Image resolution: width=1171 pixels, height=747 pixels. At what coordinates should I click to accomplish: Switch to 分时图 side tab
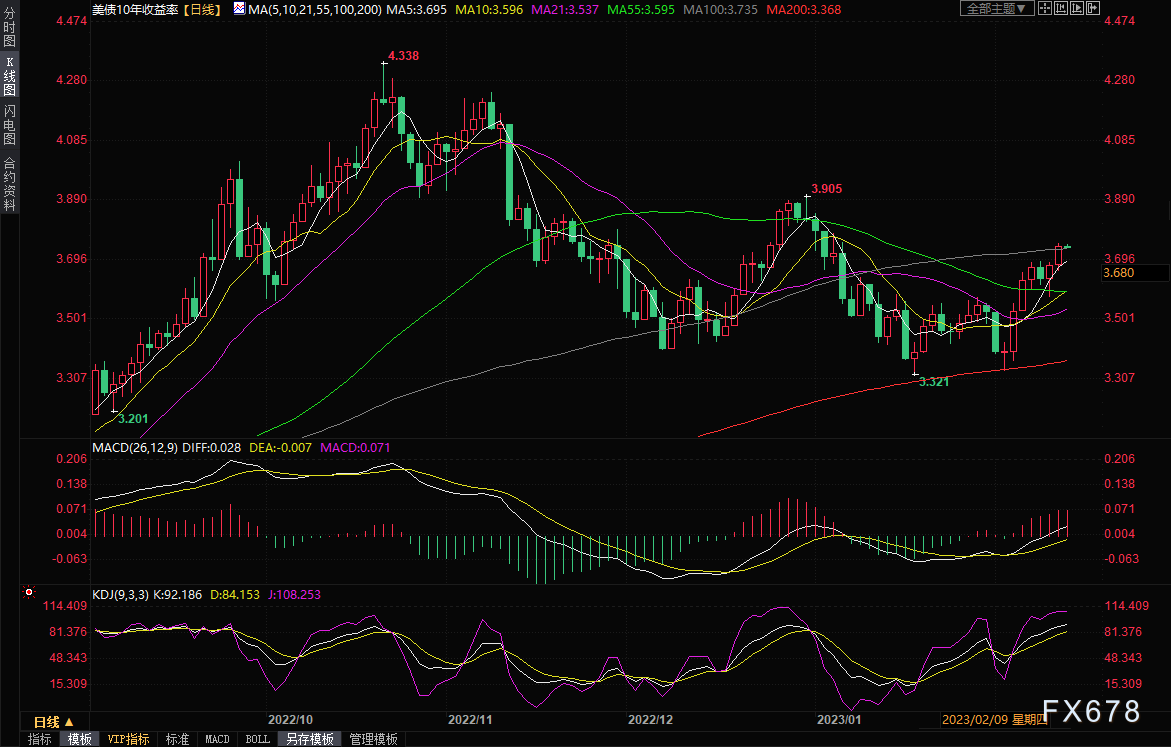tap(10, 27)
